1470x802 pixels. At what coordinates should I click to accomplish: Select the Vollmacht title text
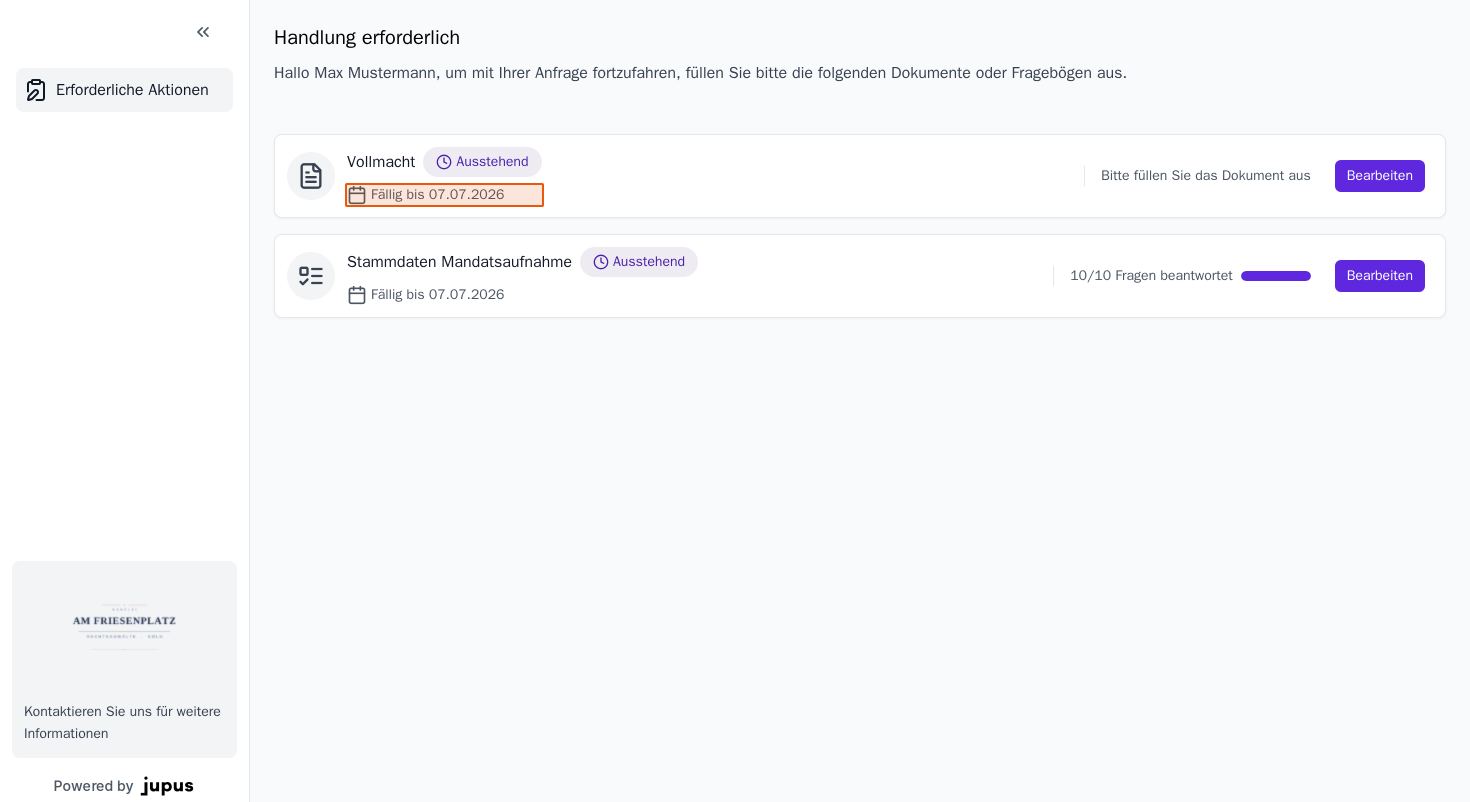pos(381,162)
